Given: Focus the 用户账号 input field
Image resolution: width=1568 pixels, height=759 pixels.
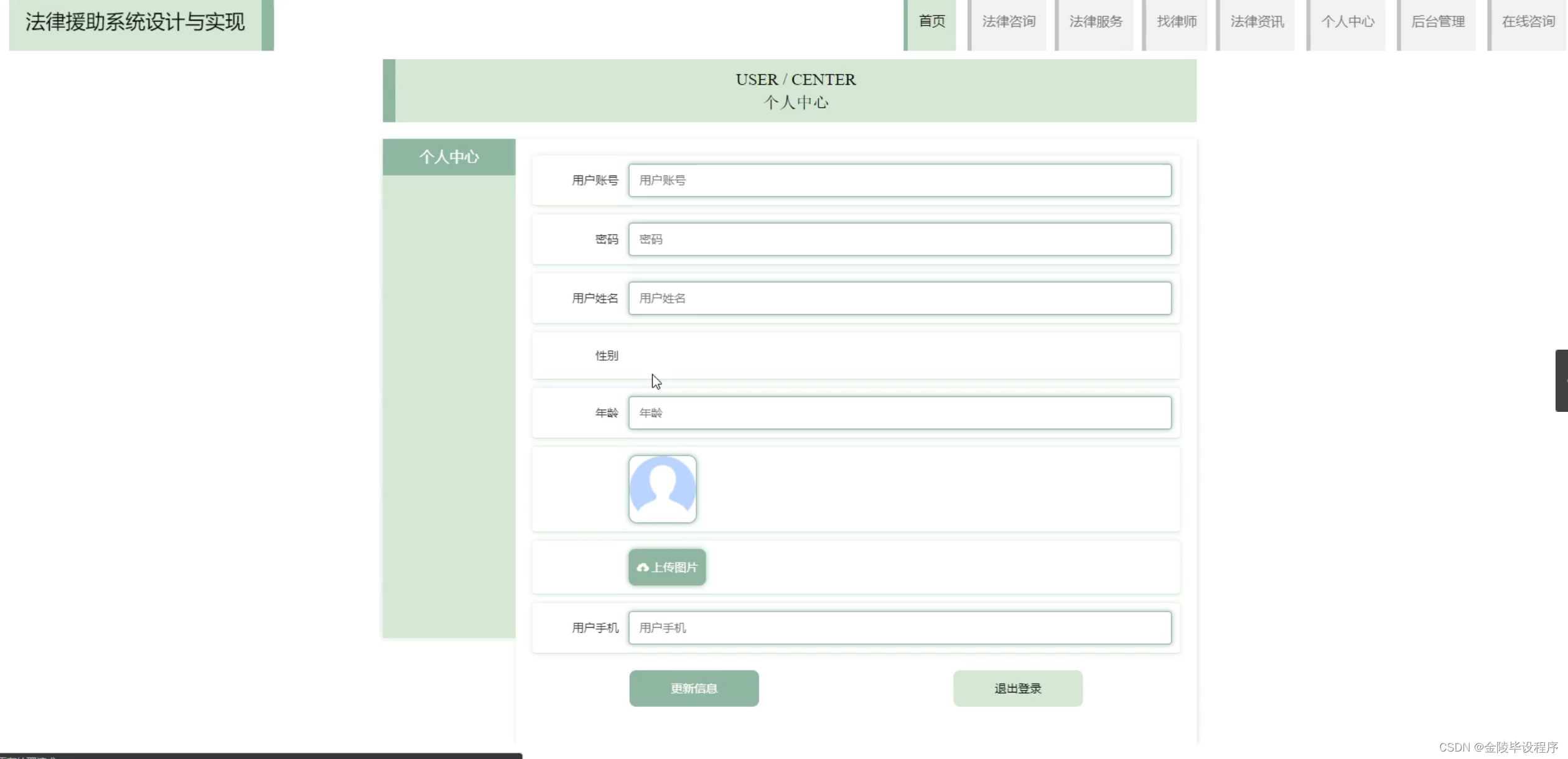Looking at the screenshot, I should [900, 180].
